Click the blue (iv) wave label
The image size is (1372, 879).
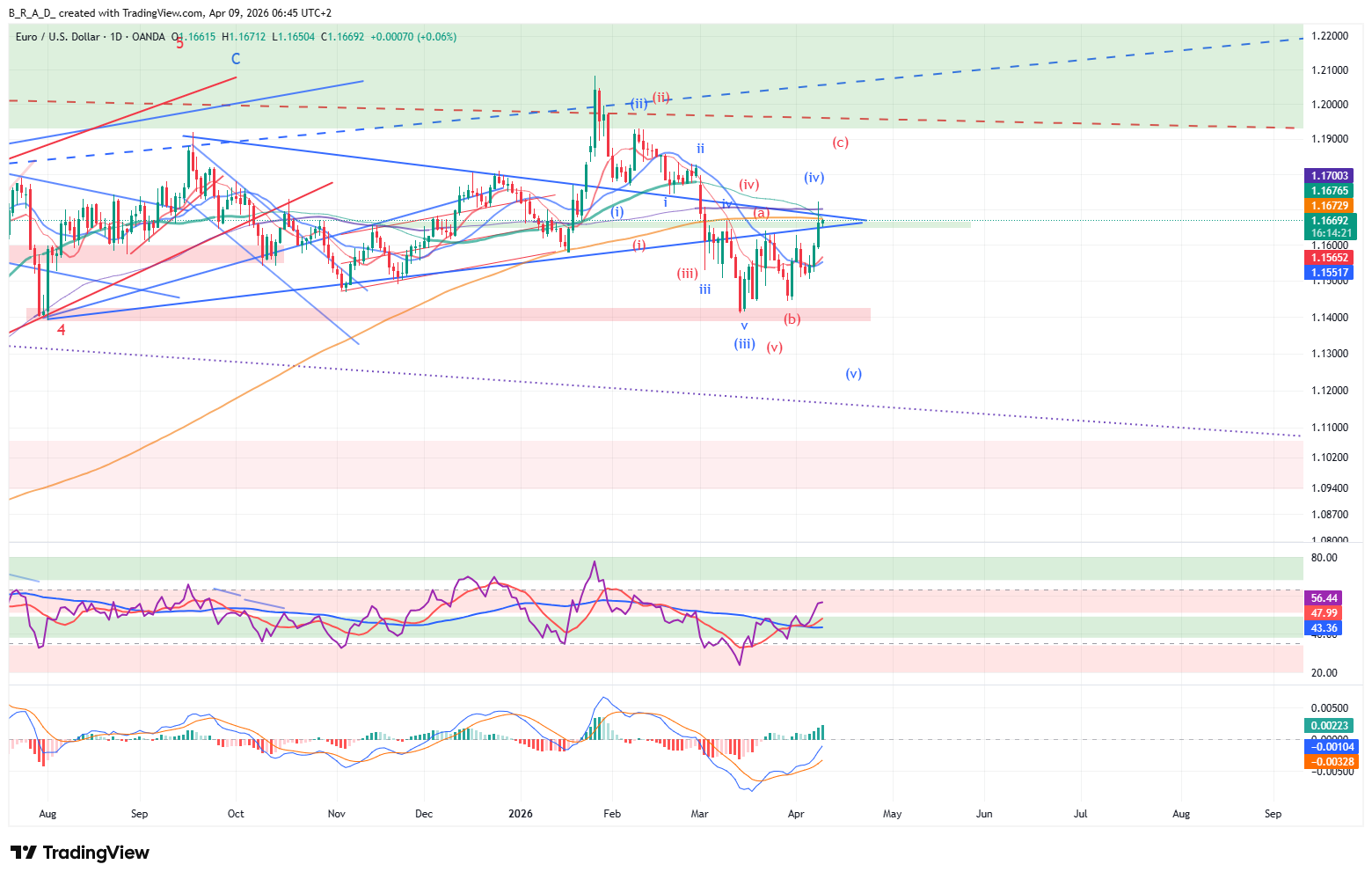tap(814, 178)
